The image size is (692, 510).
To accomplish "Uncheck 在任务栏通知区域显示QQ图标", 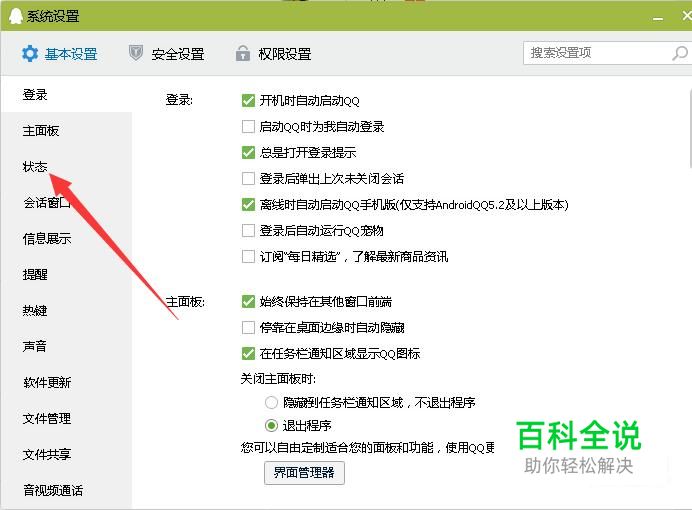I will tap(248, 353).
